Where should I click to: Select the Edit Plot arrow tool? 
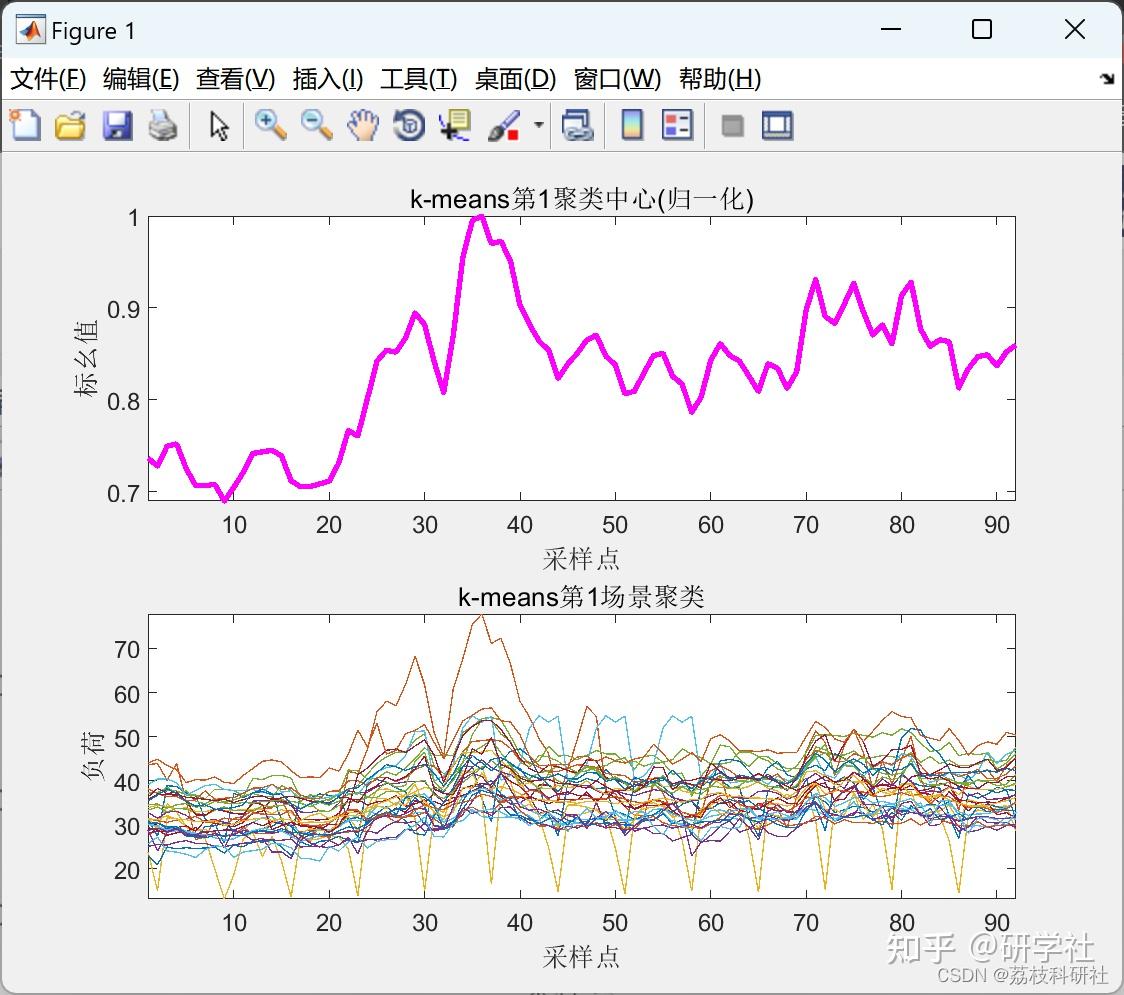tap(217, 125)
